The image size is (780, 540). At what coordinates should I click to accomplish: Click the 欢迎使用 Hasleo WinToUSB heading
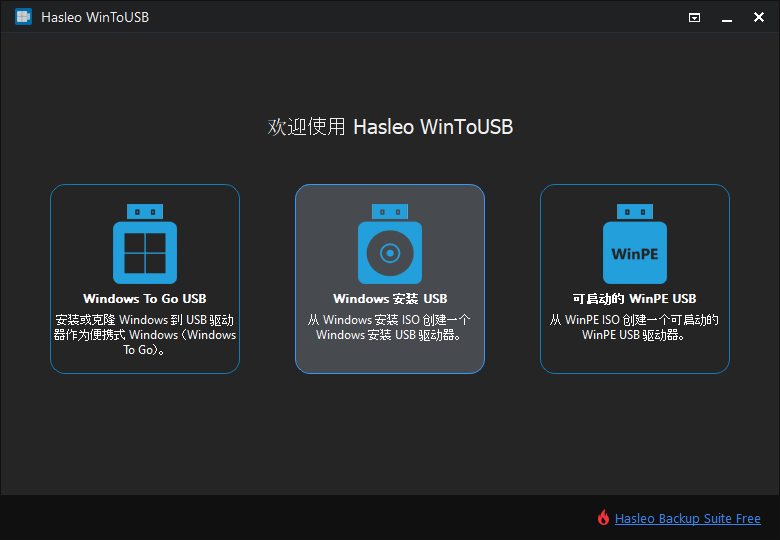click(390, 127)
